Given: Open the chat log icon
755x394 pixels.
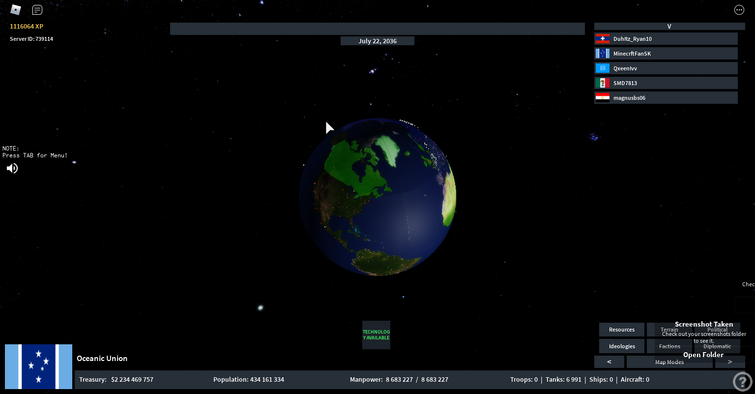Looking at the screenshot, I should tap(37, 10).
